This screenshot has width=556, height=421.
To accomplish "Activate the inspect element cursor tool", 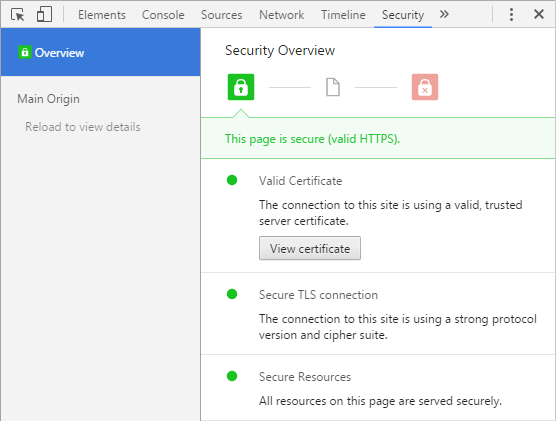I will [x=18, y=15].
